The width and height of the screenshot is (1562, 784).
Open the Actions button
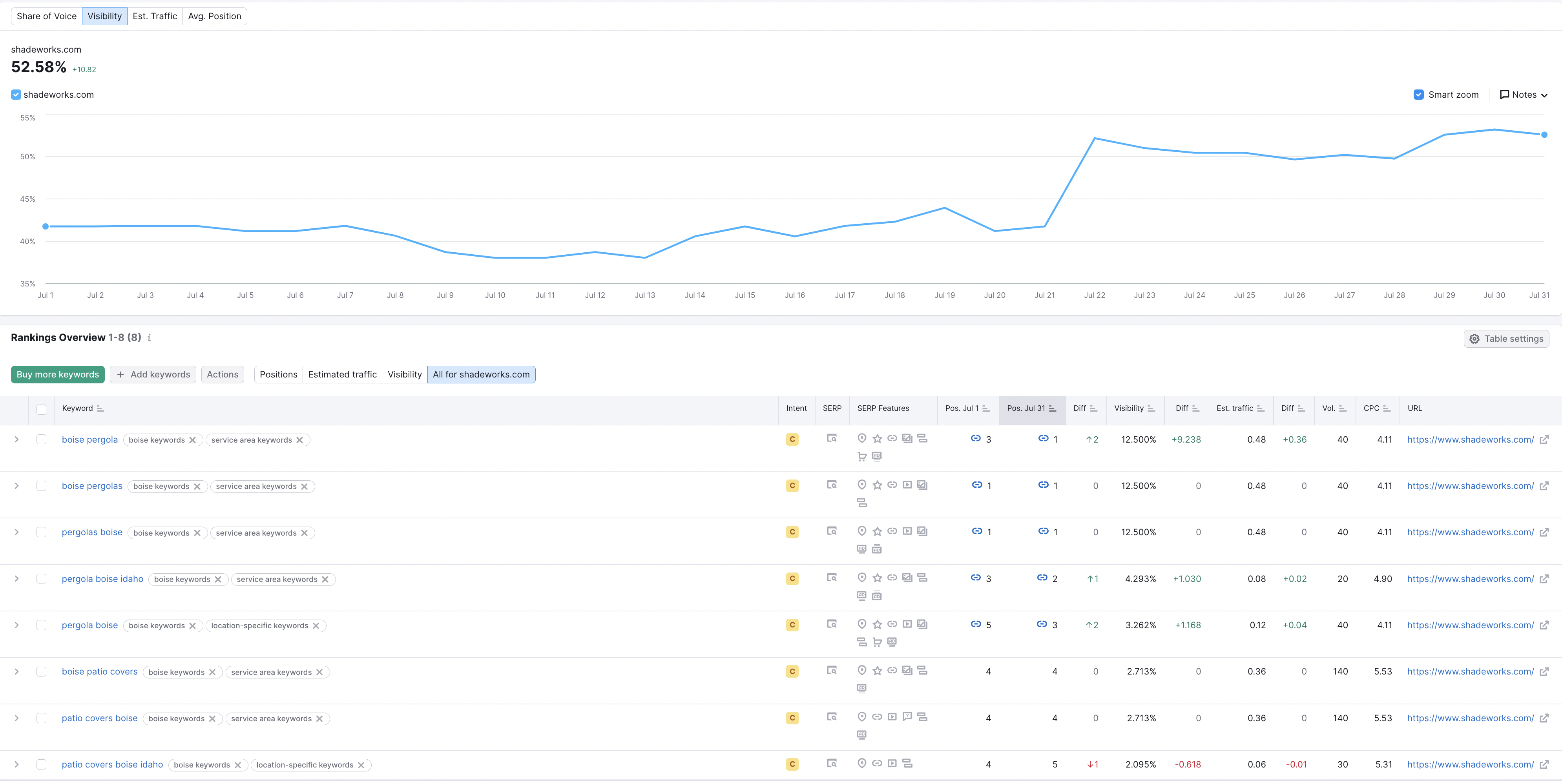tap(223, 375)
